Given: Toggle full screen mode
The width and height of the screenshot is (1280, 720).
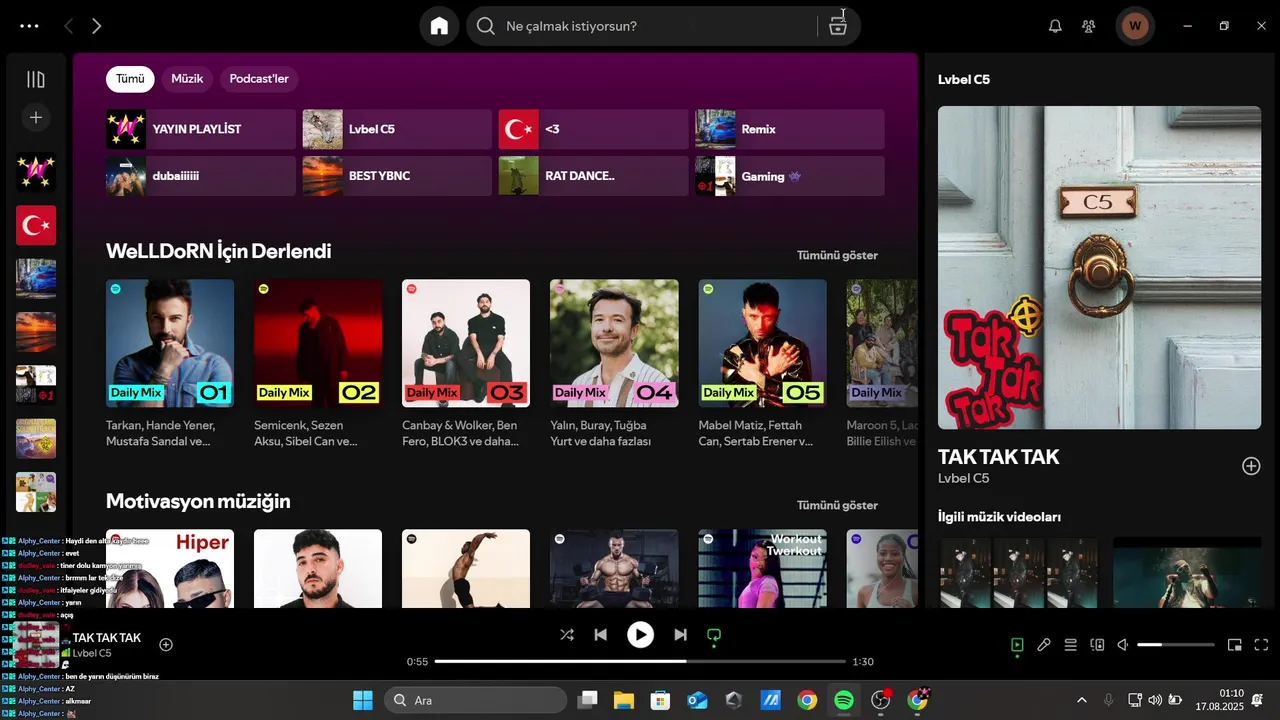Looking at the screenshot, I should (1261, 645).
